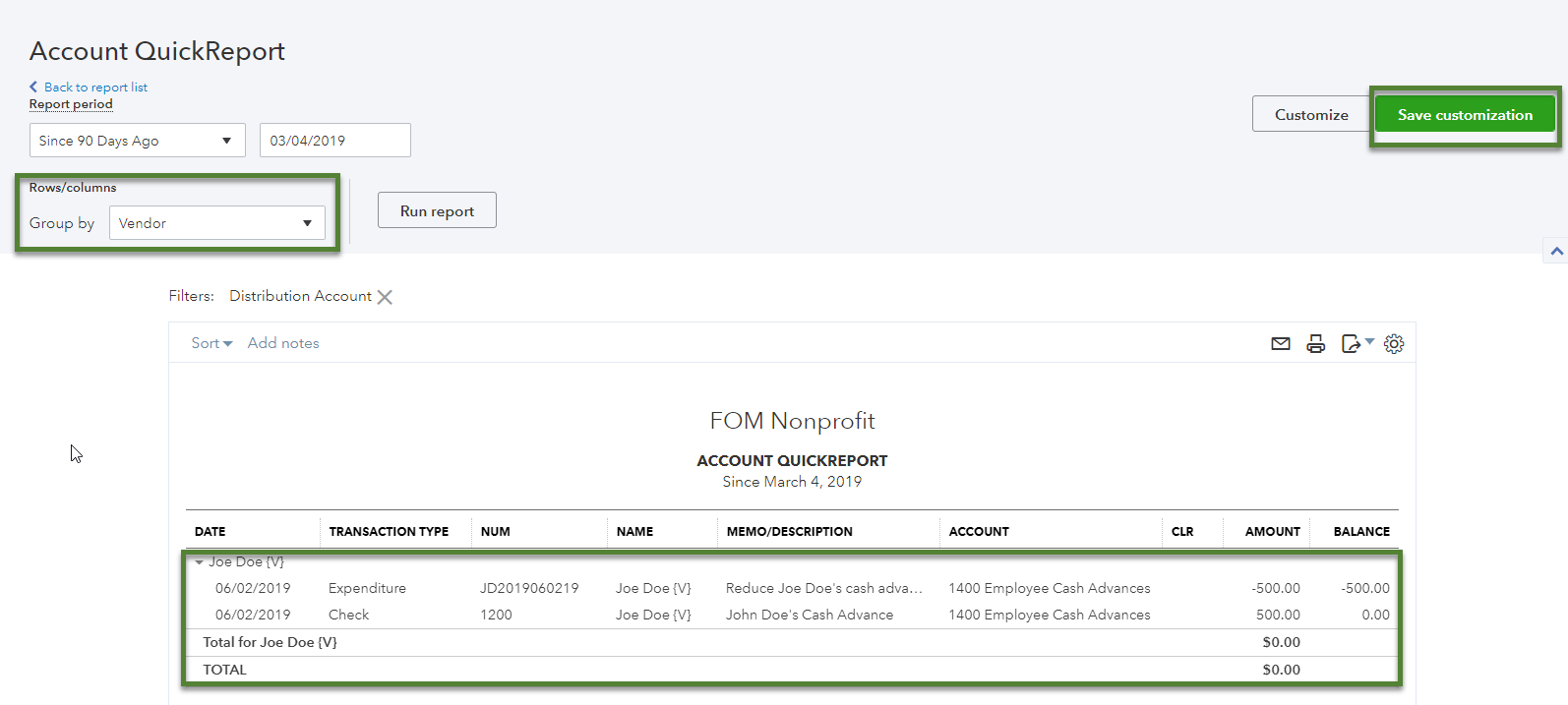This screenshot has height=705, width=1568.
Task: Click the back arrow chevron icon
Action: pyautogui.click(x=33, y=87)
